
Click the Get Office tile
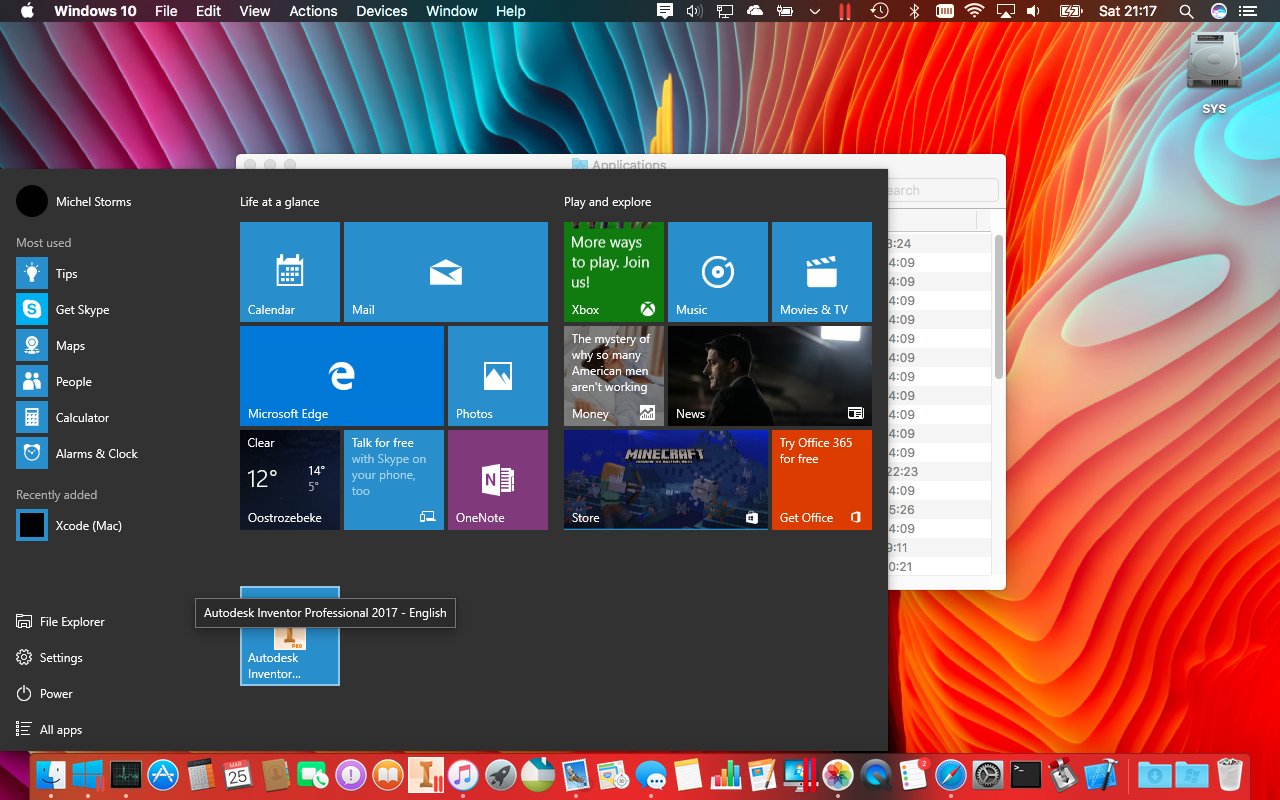click(822, 480)
